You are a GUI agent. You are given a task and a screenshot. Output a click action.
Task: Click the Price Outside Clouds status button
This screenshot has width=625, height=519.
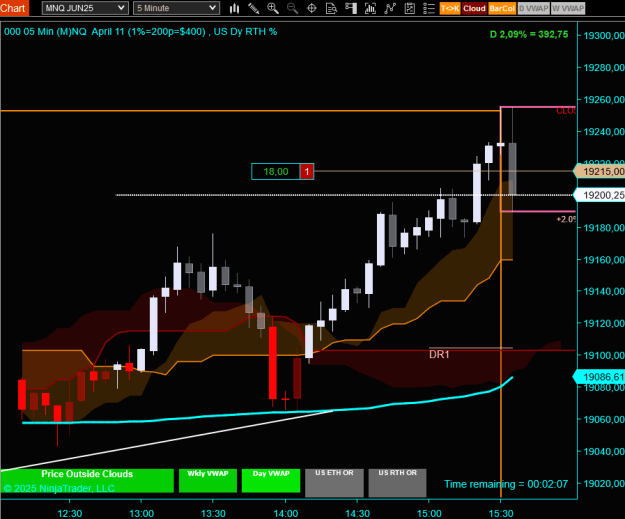(87, 481)
